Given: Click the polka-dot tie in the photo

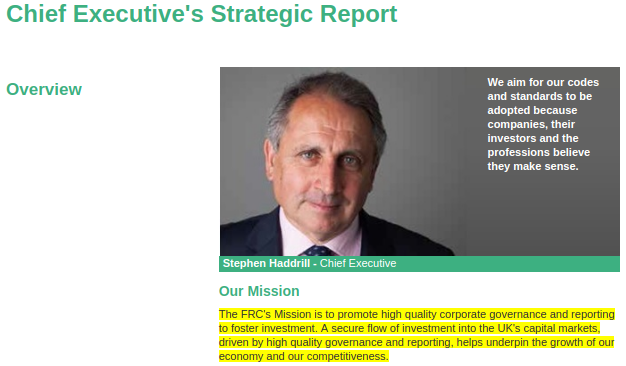Looking at the screenshot, I should (318, 251).
